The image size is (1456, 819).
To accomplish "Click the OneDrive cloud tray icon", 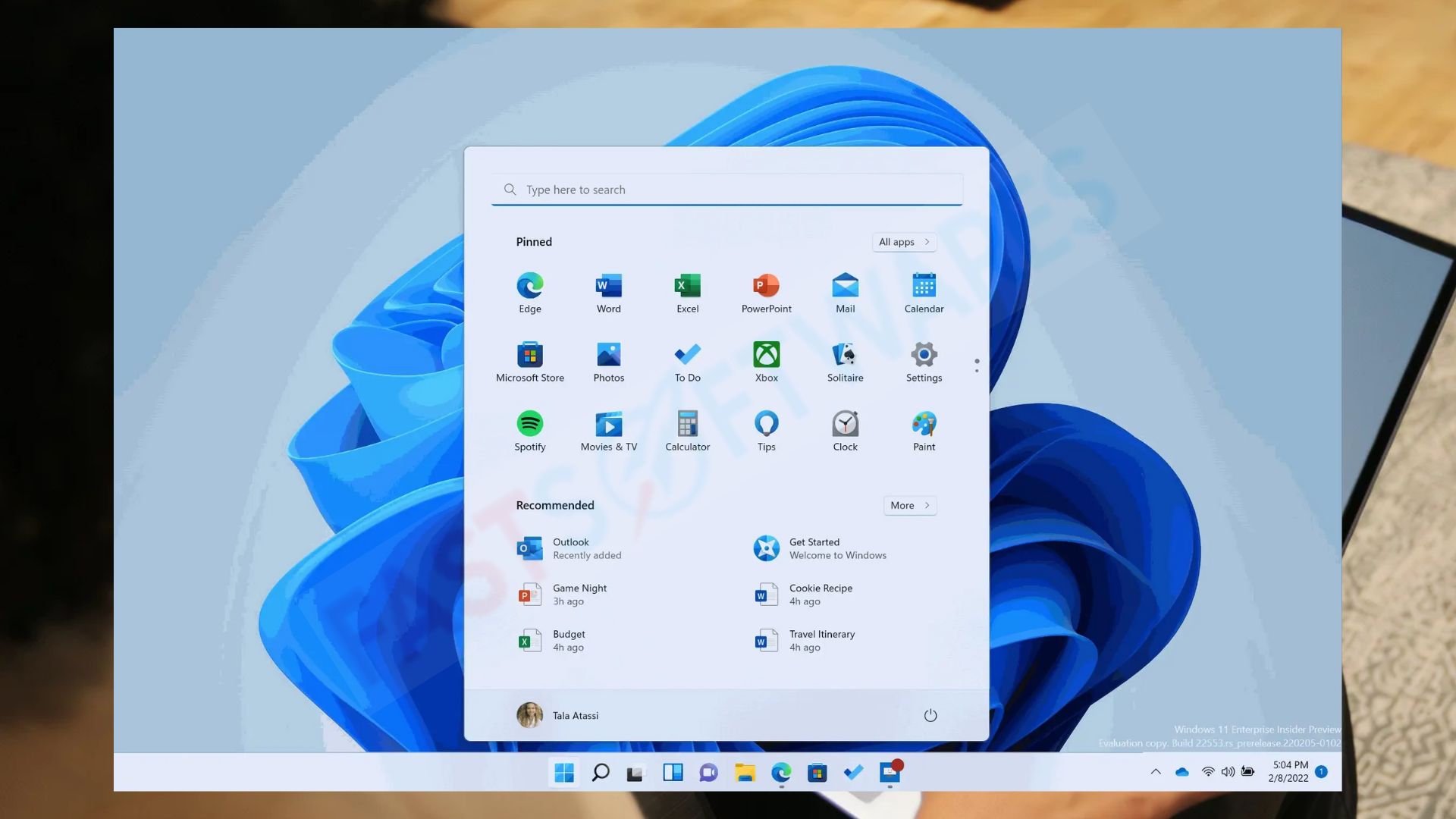I will [1181, 772].
